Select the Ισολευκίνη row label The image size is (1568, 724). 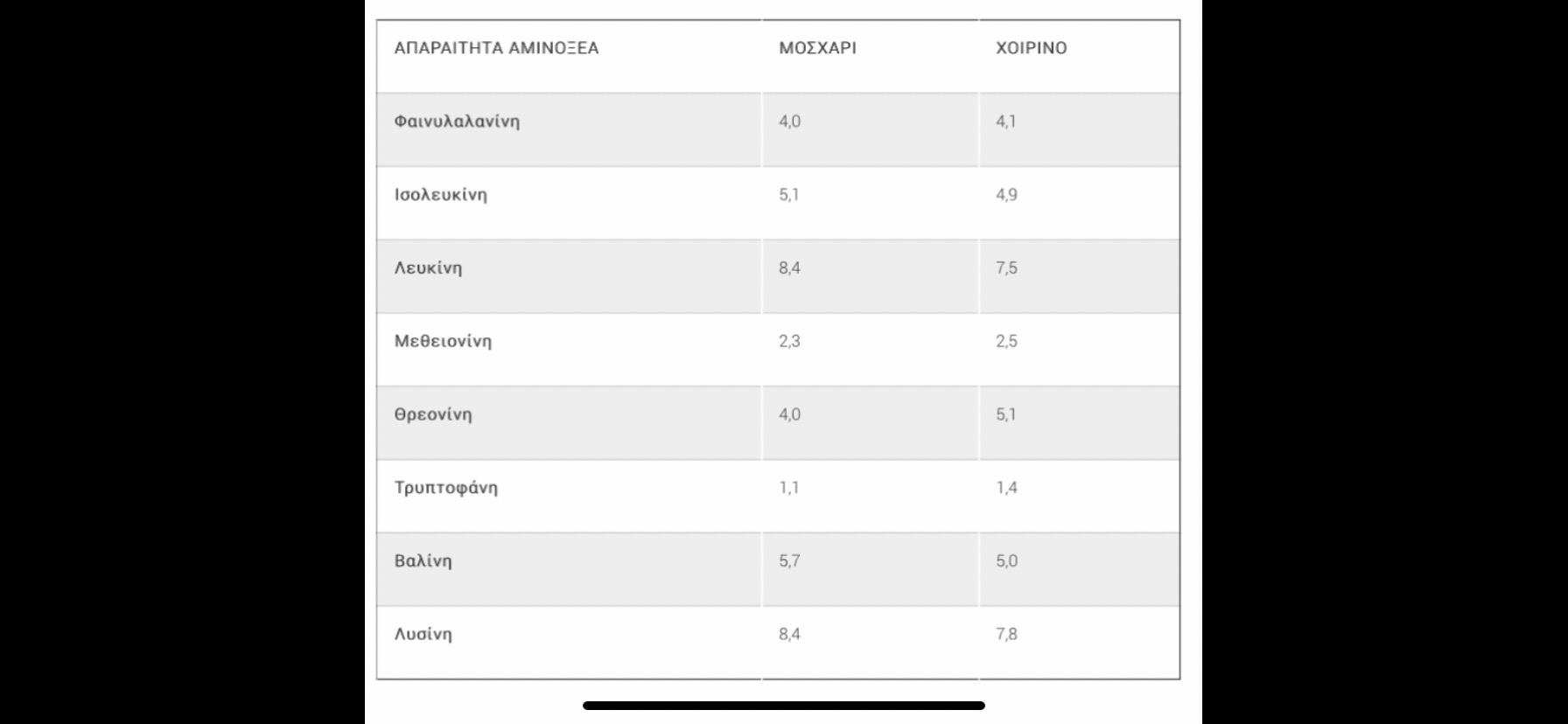point(440,195)
